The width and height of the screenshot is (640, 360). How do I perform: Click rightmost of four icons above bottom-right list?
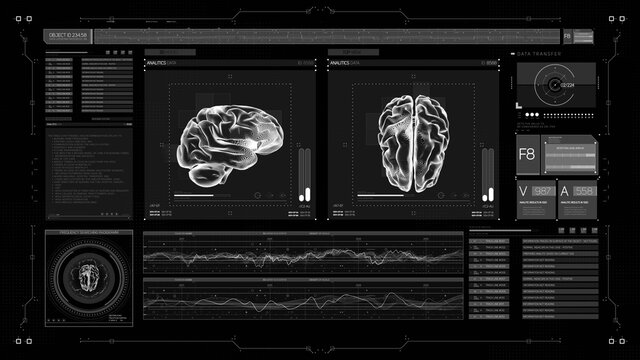tap(594, 231)
